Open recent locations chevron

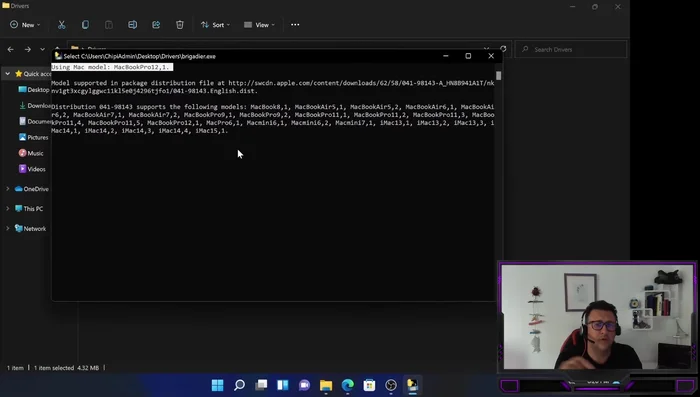[42, 49]
